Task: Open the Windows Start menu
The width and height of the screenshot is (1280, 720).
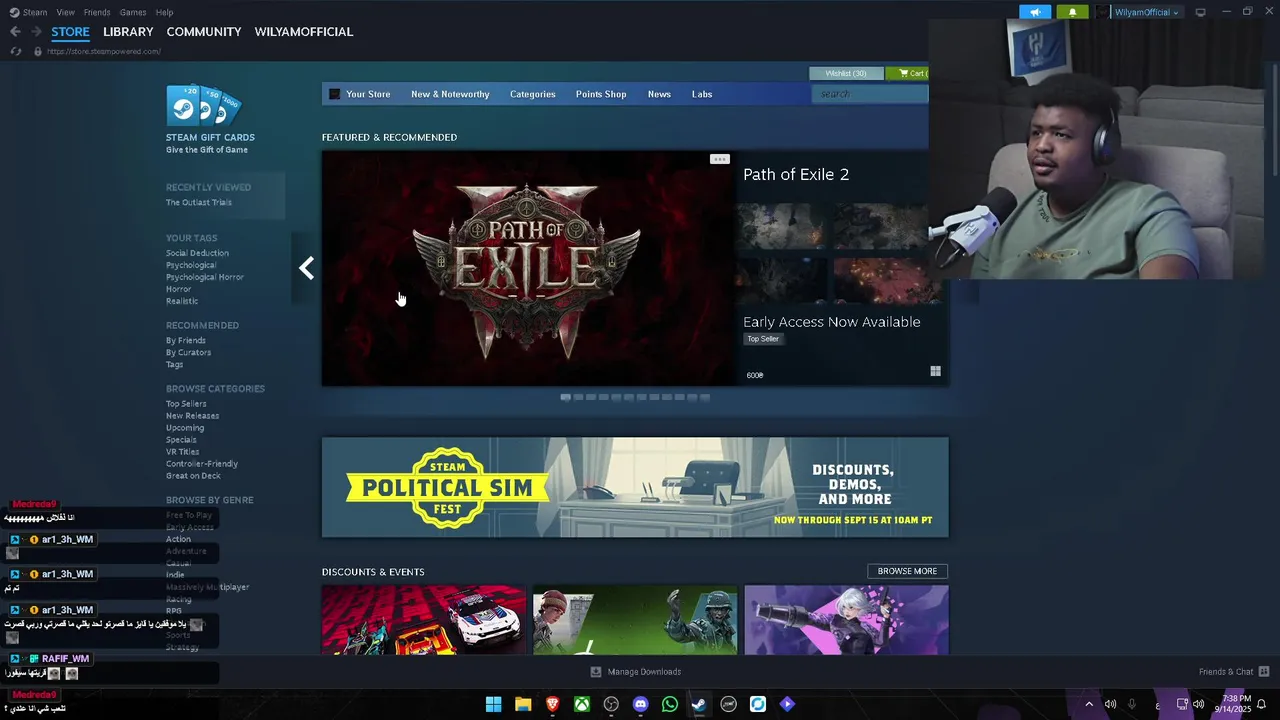Action: [x=493, y=704]
